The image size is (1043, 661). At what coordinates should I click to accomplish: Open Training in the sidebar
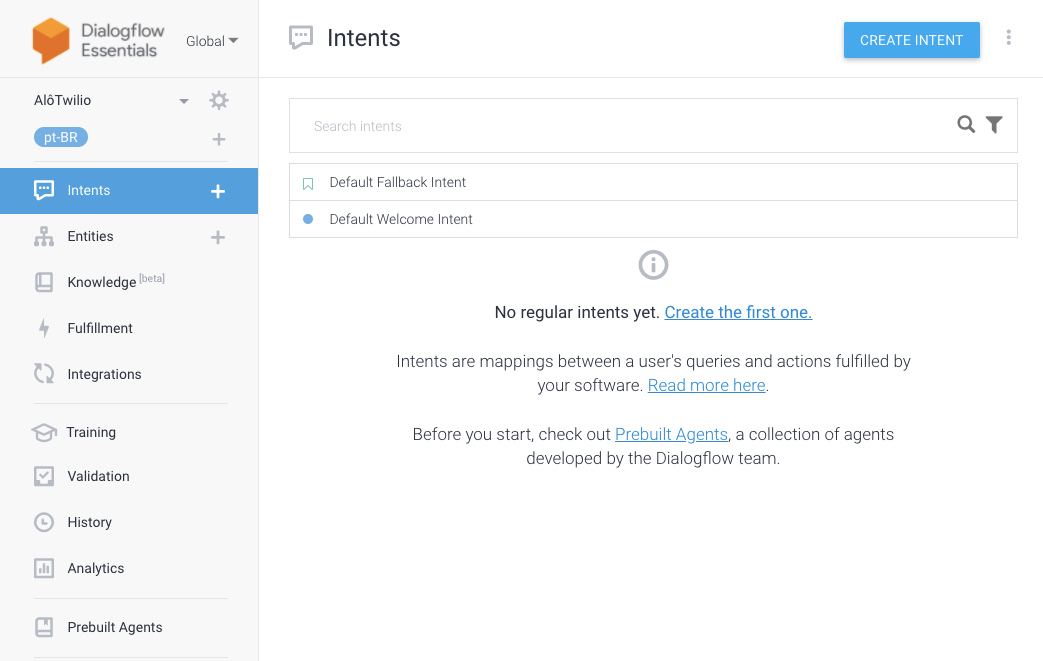(91, 432)
